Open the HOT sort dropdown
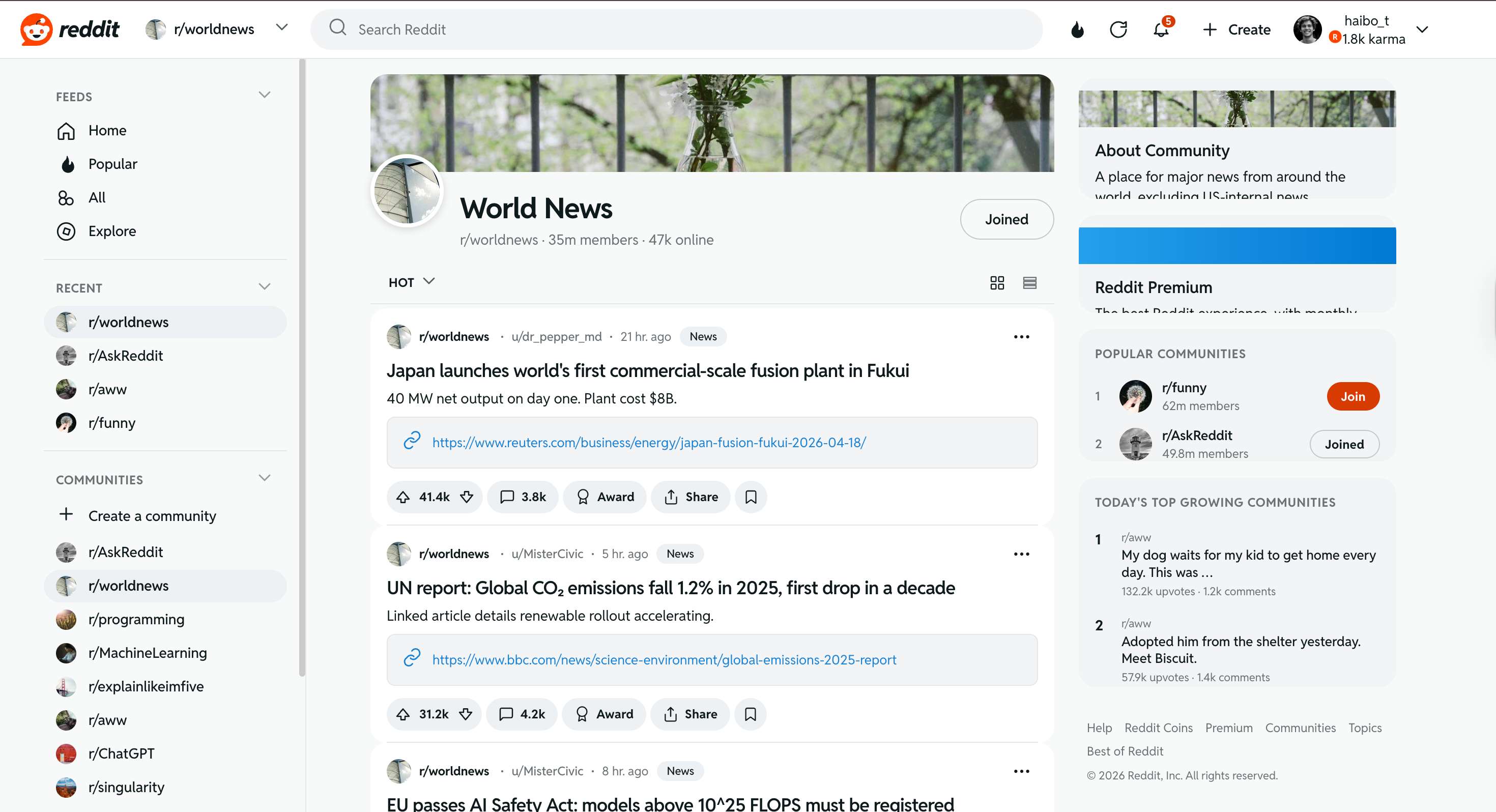This screenshot has width=1496, height=812. pos(411,282)
